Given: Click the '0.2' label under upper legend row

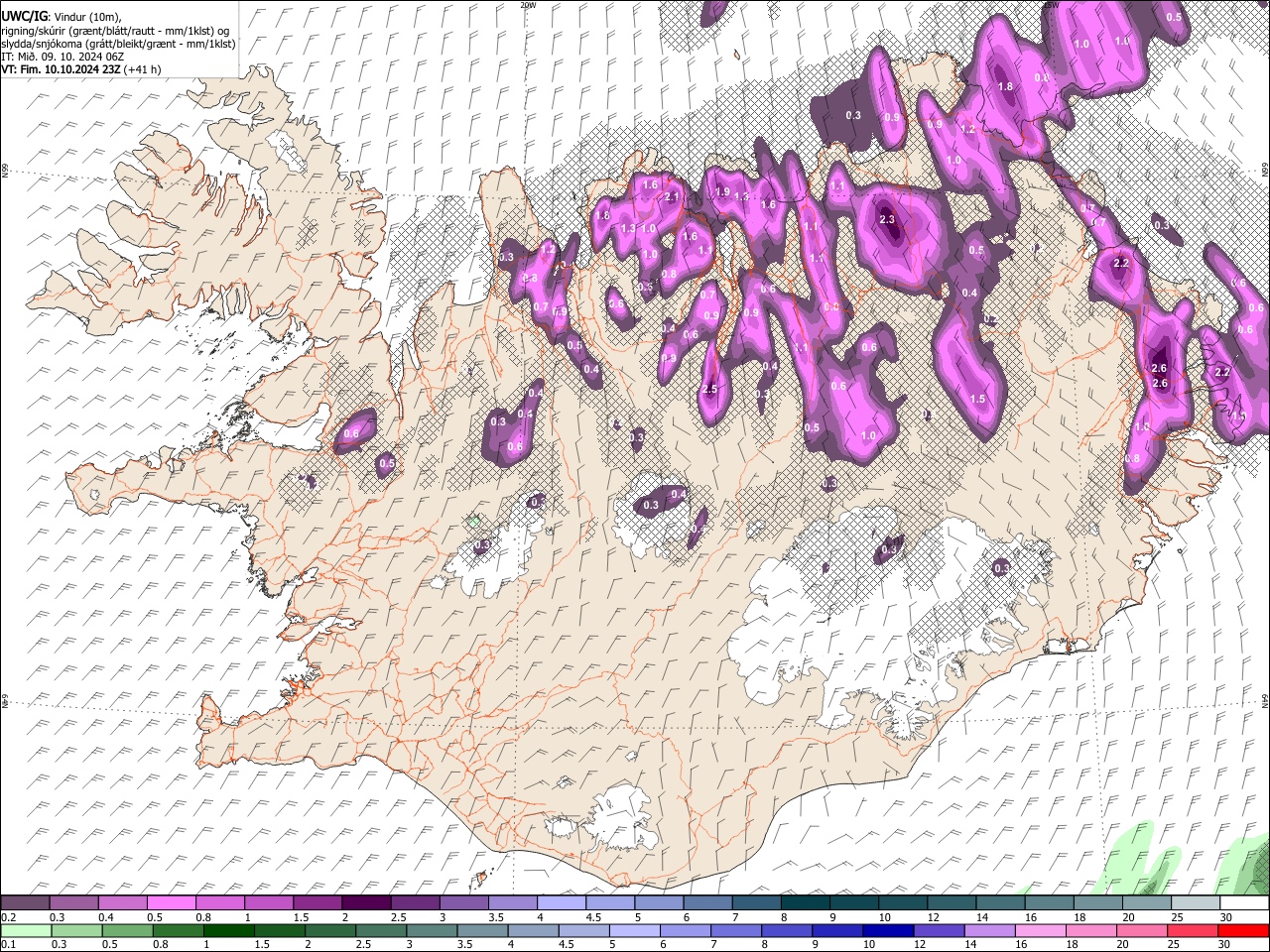Looking at the screenshot, I should 9,917.
